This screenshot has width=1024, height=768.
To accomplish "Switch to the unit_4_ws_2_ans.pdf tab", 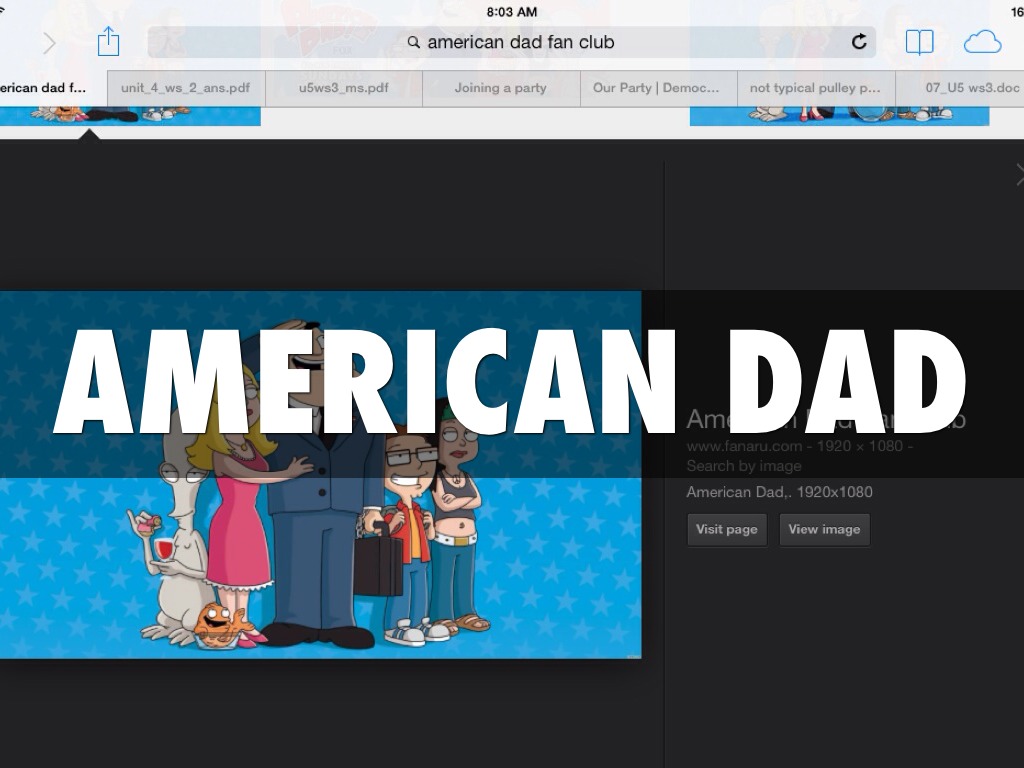I will click(185, 88).
